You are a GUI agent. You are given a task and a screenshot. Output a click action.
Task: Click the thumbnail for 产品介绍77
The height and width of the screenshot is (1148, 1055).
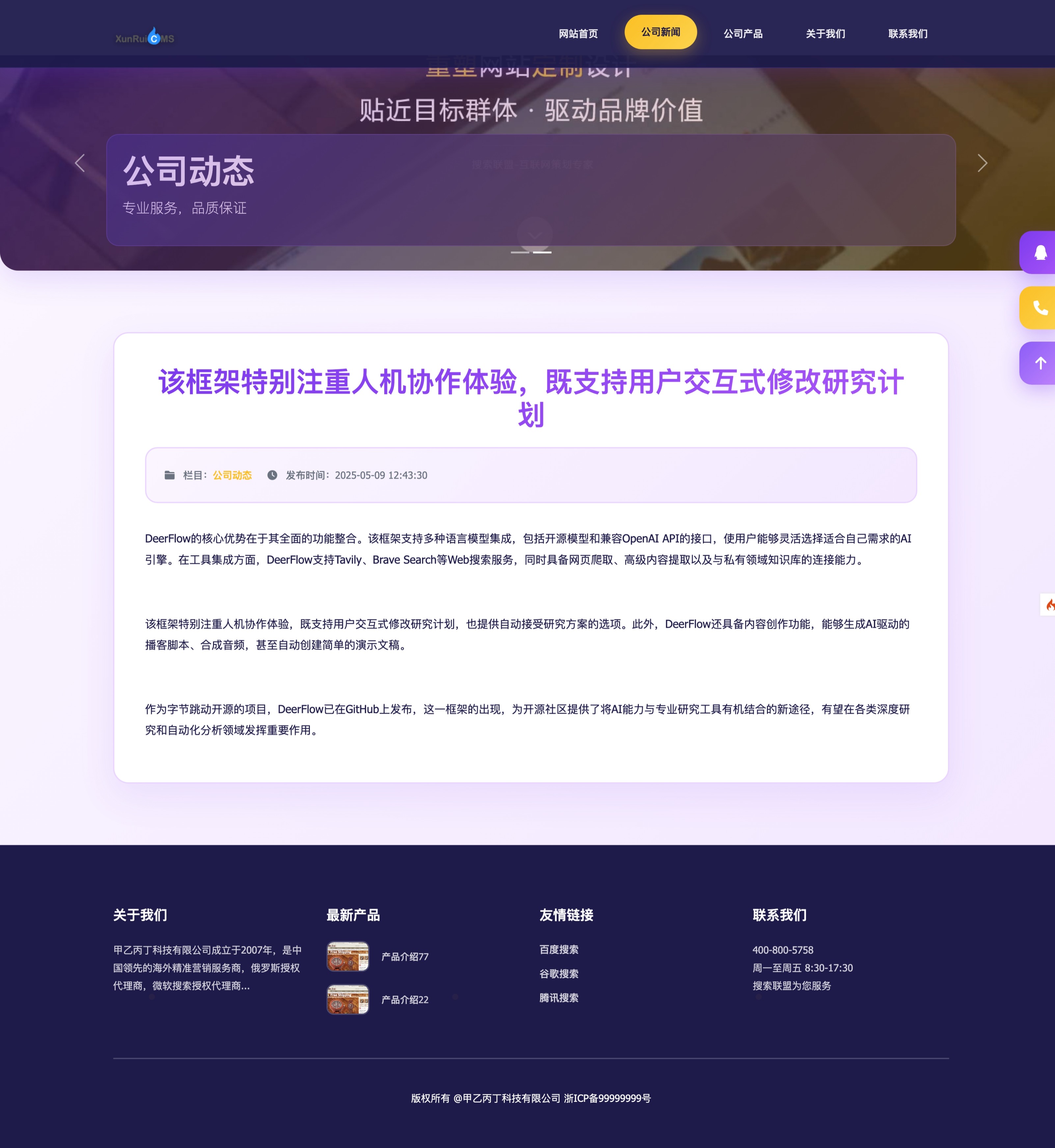[348, 956]
